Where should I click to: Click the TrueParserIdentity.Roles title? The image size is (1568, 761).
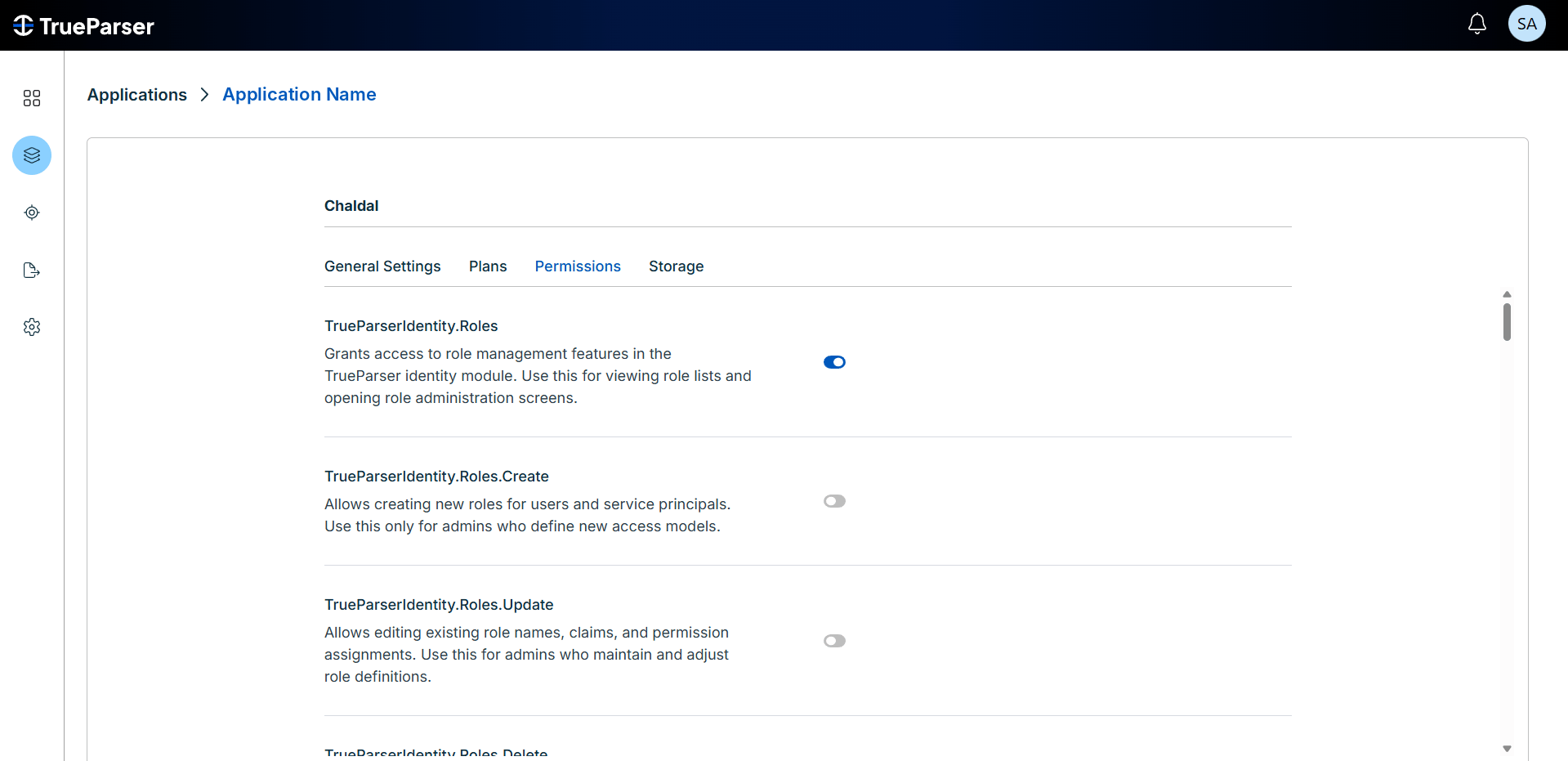point(411,326)
